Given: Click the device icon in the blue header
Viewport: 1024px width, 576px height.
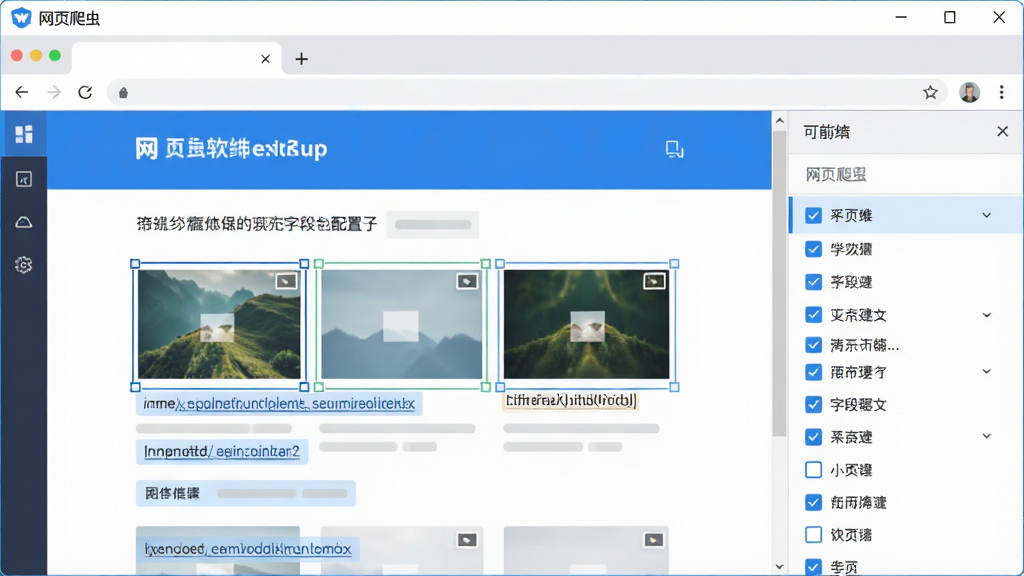Looking at the screenshot, I should pos(674,150).
